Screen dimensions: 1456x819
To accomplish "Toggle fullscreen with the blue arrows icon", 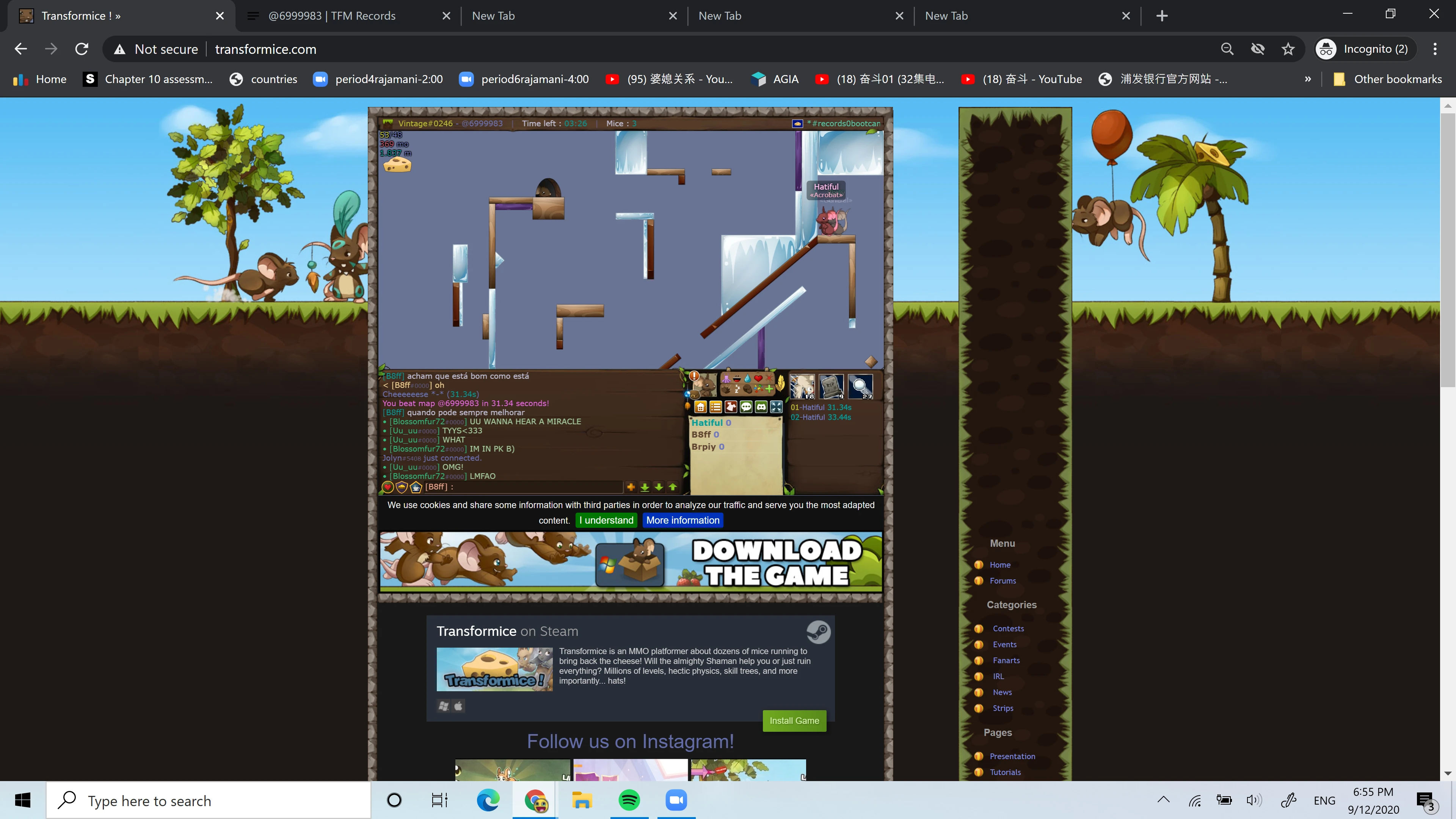I will click(777, 407).
